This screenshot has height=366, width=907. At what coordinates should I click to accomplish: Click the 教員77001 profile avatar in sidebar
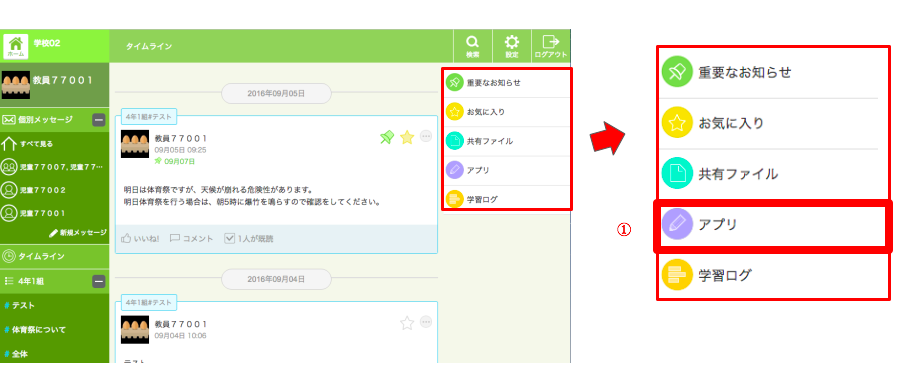[x=16, y=86]
